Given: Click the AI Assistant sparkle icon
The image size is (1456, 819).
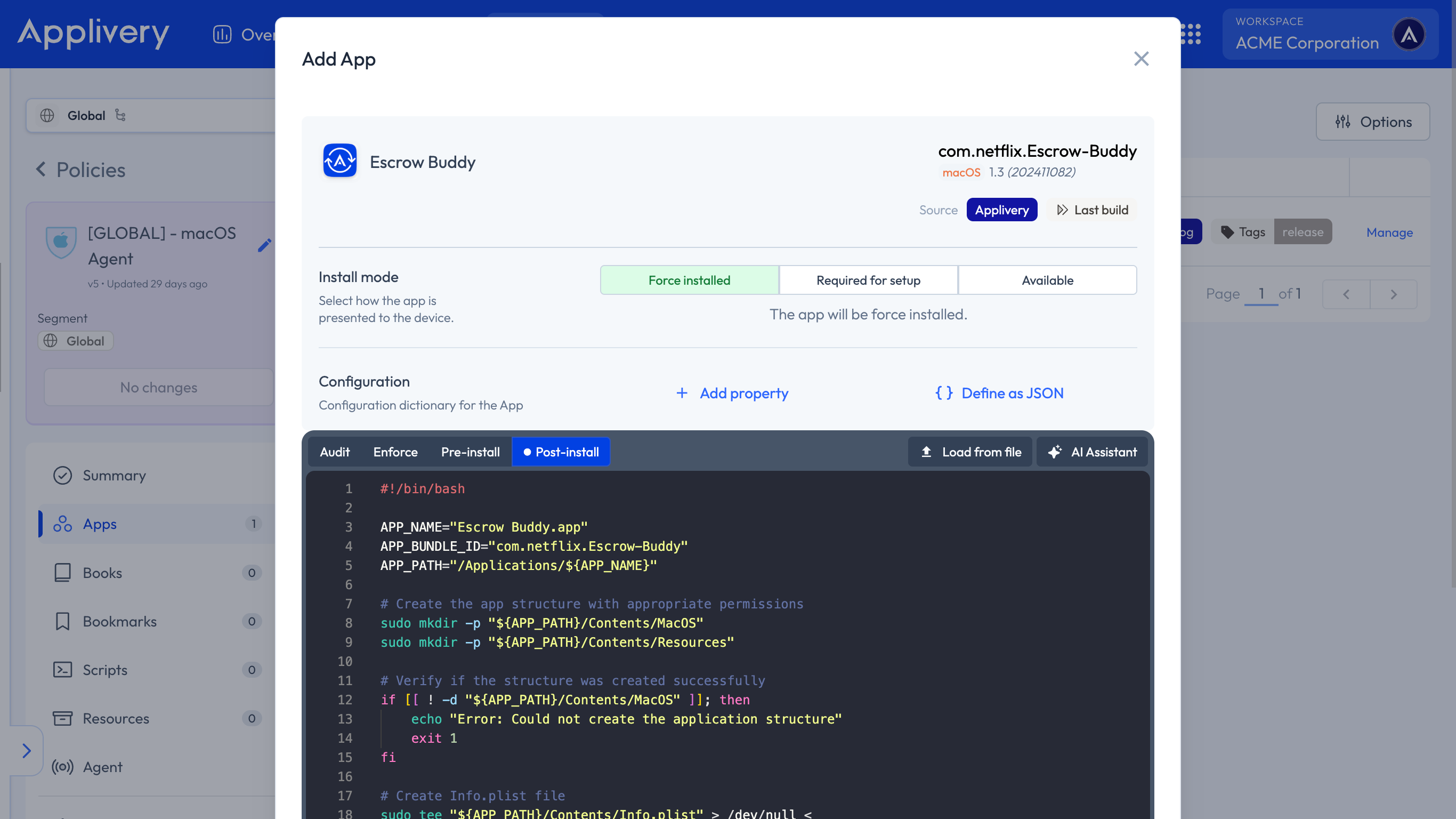Looking at the screenshot, I should click(x=1055, y=452).
